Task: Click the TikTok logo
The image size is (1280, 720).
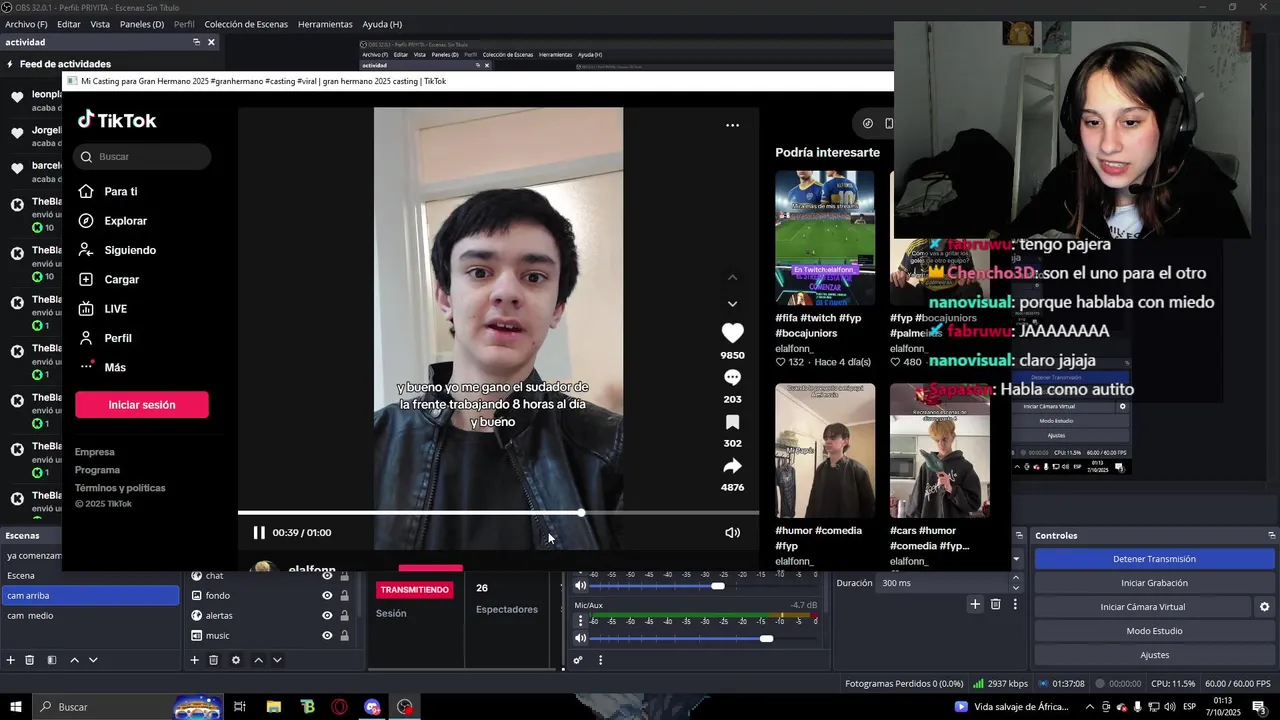Action: [117, 120]
